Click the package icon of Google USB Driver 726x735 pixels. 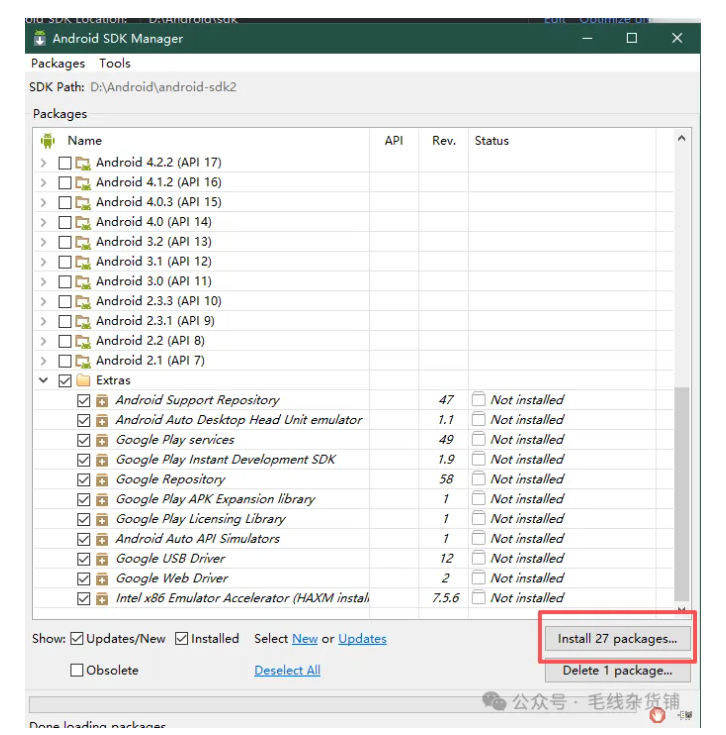pos(102,559)
